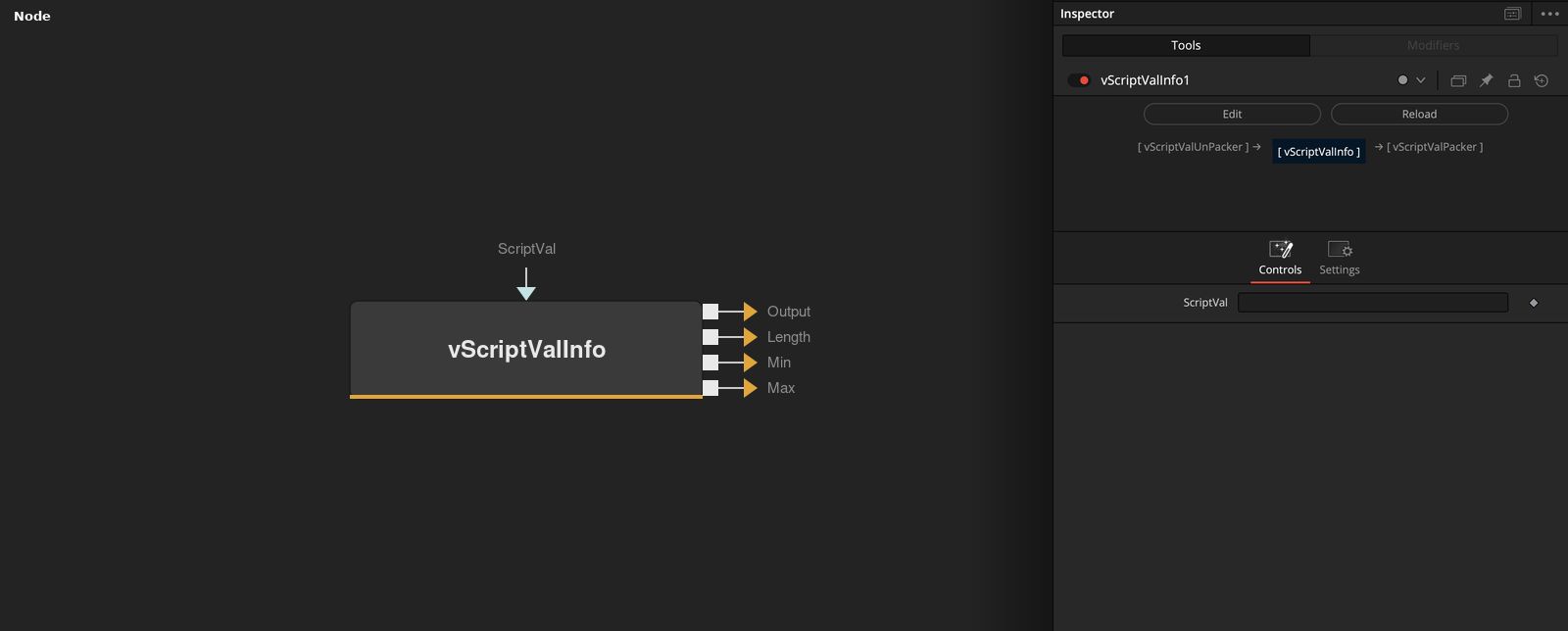Click the Edit button
This screenshot has height=631, width=1568.
[x=1232, y=114]
